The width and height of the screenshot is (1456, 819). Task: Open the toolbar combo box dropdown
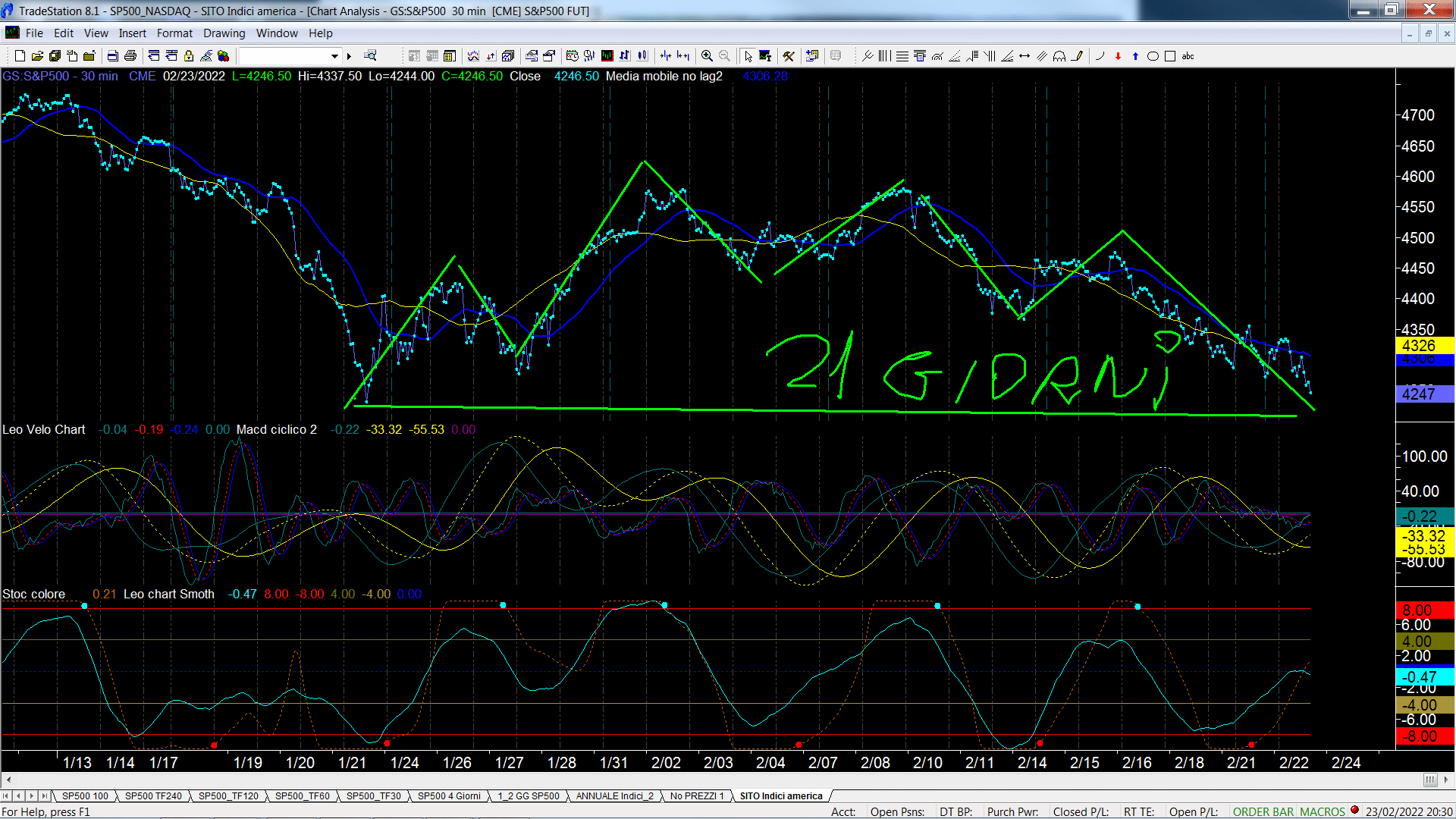coord(334,55)
